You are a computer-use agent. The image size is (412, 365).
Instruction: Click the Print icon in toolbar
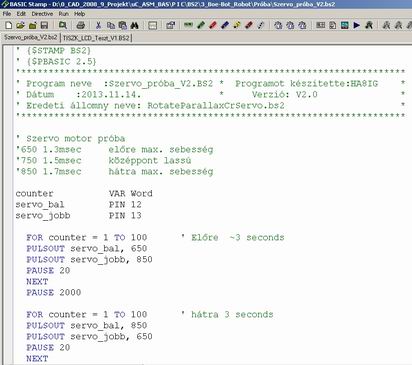click(x=81, y=25)
